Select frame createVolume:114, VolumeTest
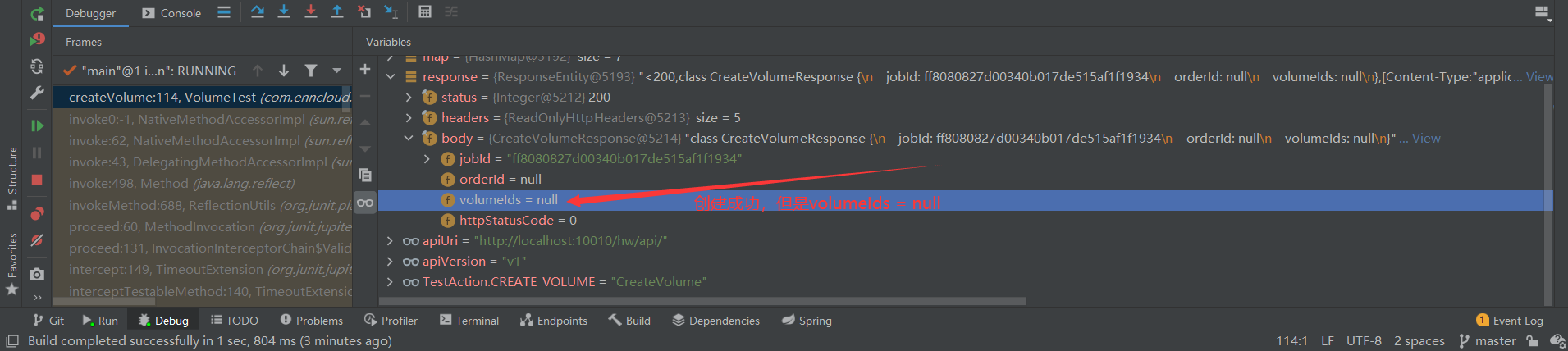 [x=202, y=98]
